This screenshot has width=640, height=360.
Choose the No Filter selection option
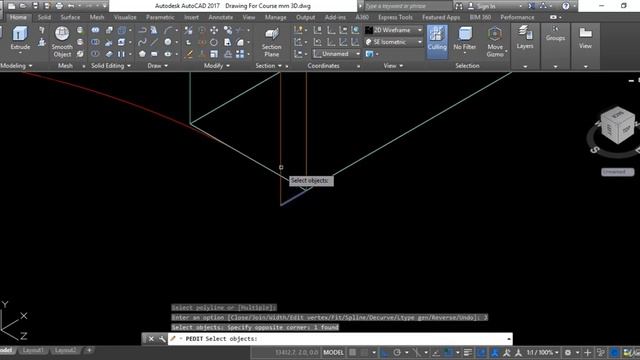coord(464,40)
